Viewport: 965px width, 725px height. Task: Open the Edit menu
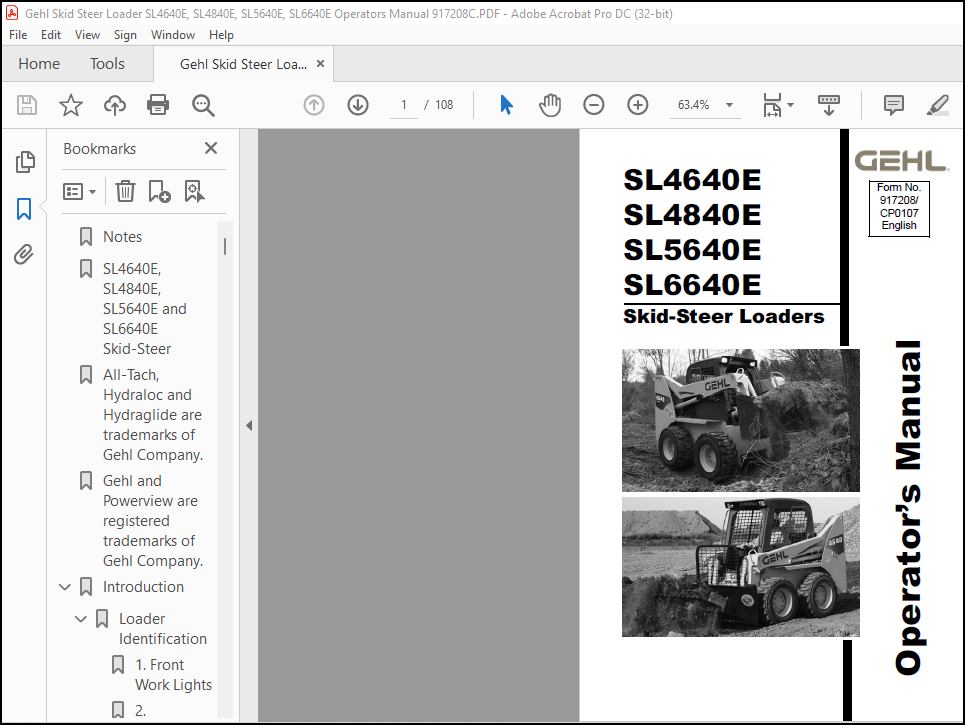point(50,35)
